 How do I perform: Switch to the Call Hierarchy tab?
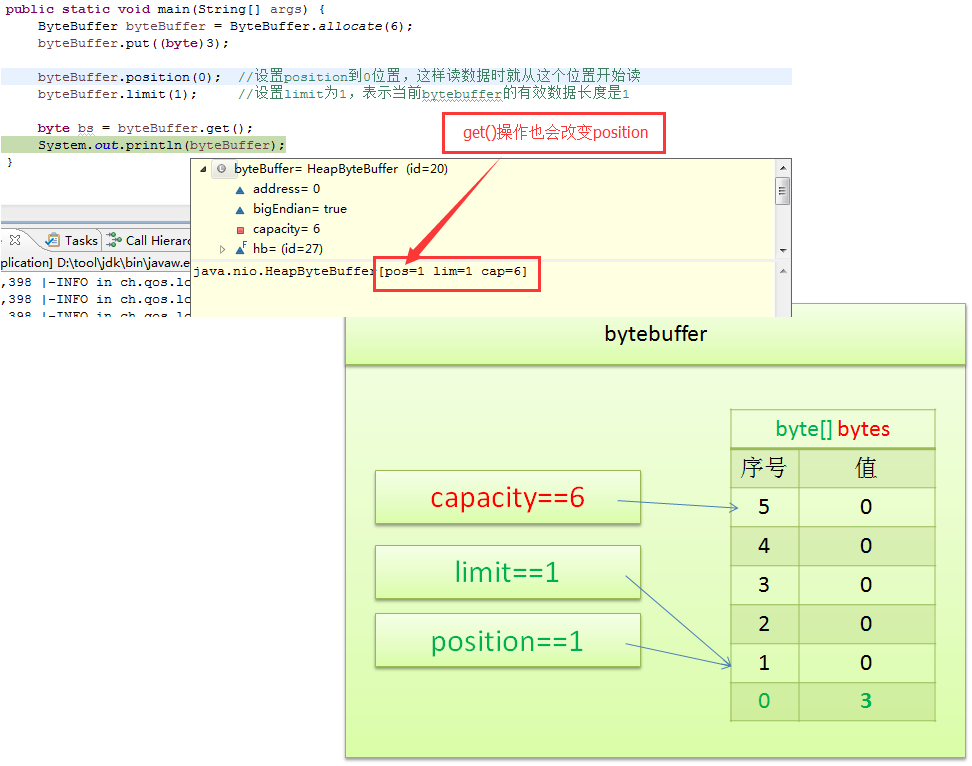(157, 240)
